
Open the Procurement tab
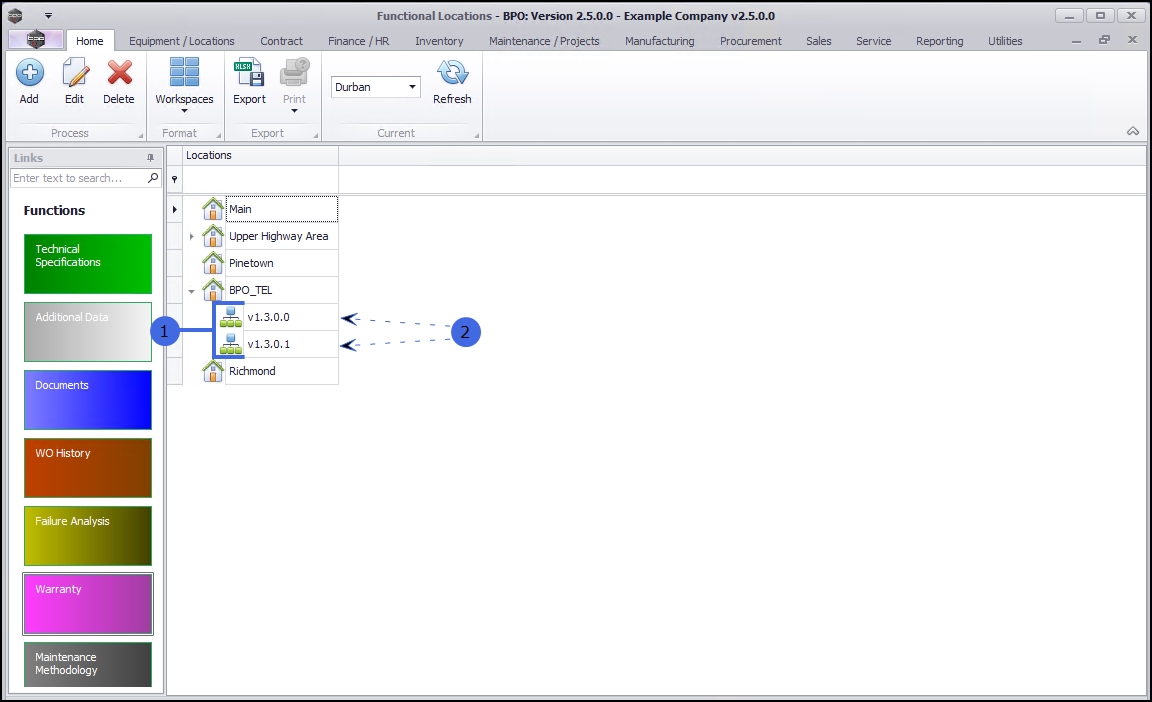(751, 41)
